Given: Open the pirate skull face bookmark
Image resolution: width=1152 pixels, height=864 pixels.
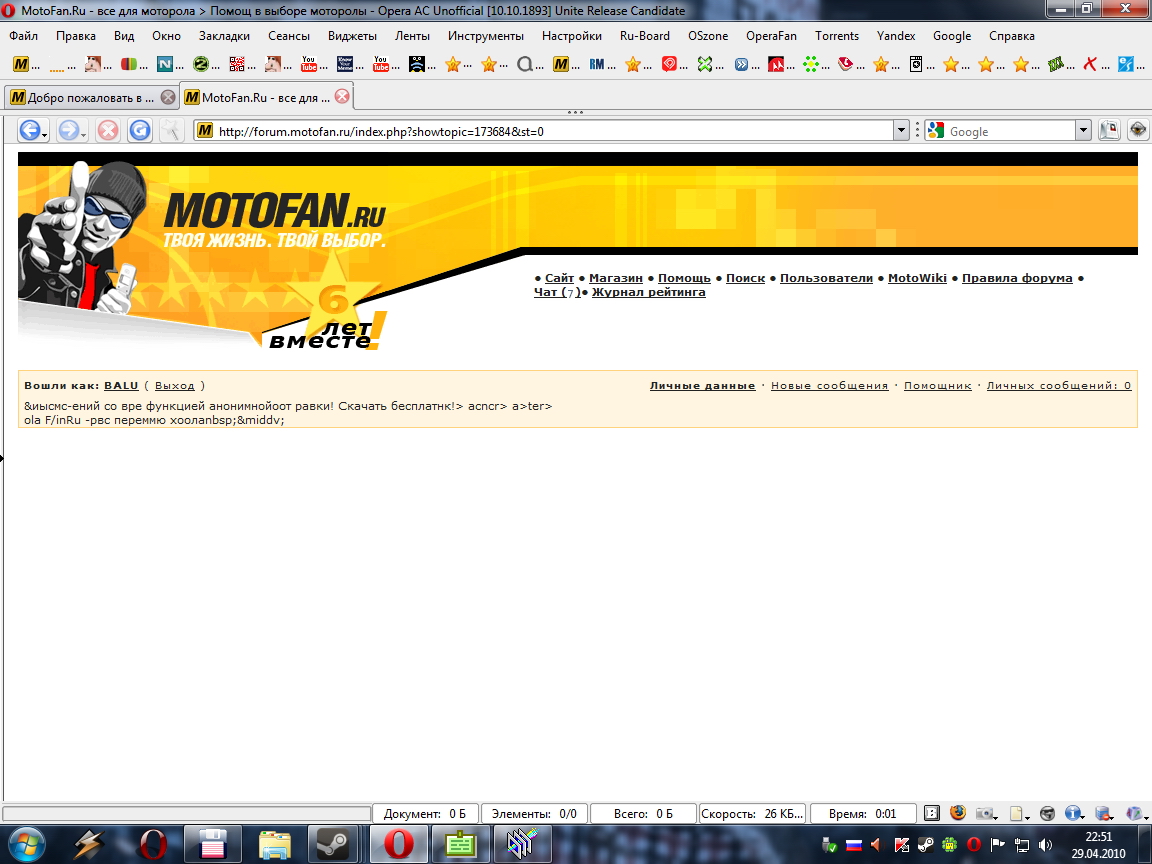Looking at the screenshot, I should [x=417, y=65].
